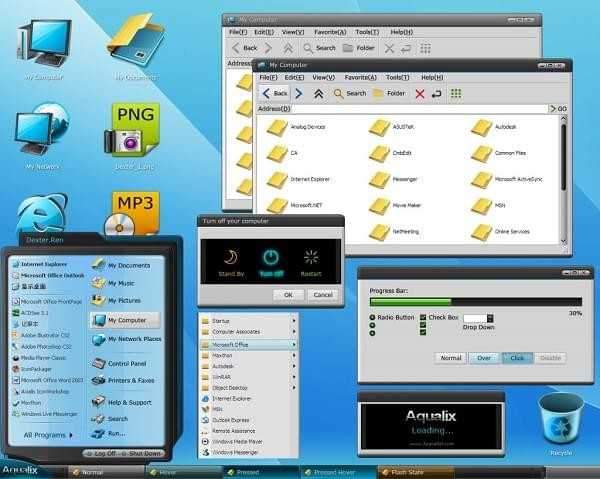600x479 pixels.
Task: Click the Over button in the progress dialog
Action: [484, 357]
